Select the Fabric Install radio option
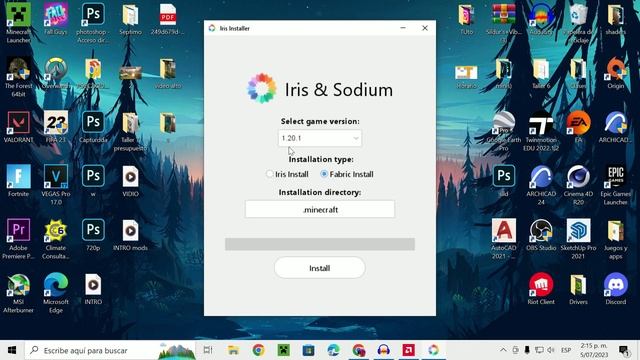Image resolution: width=640 pixels, height=360 pixels. click(347, 174)
